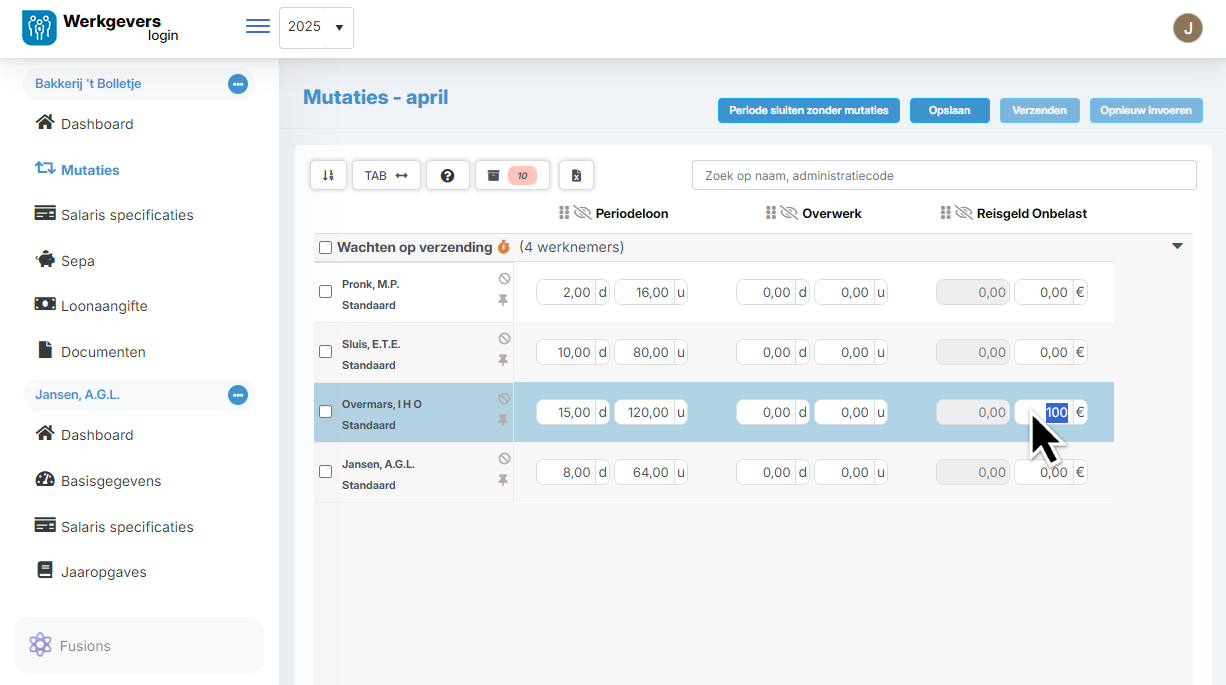The height and width of the screenshot is (685, 1226).
Task: Open the 2025 year dropdown
Action: (x=316, y=27)
